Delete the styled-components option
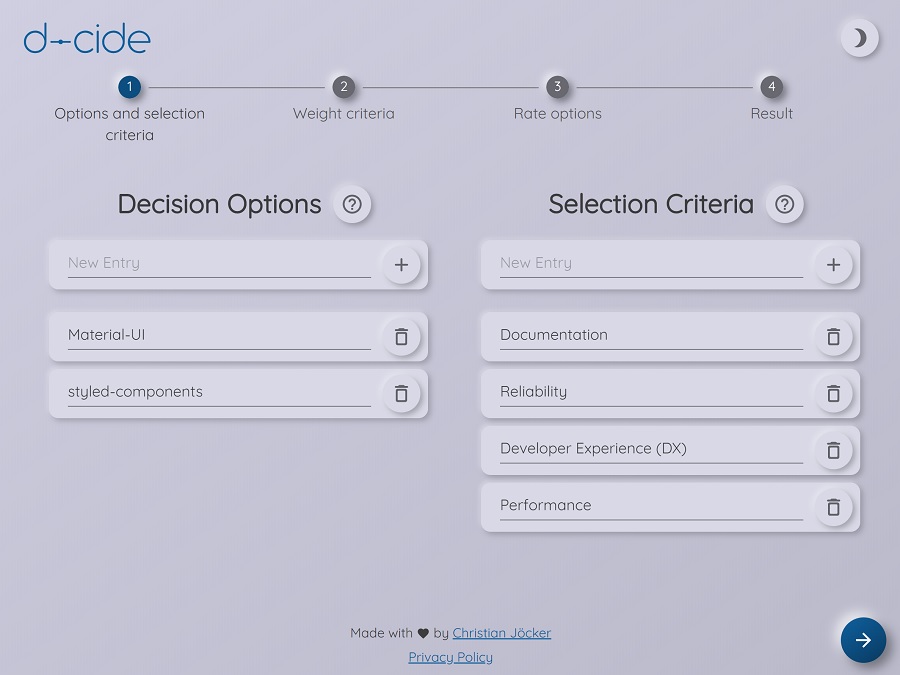Viewport: 900px width, 675px height. [401, 394]
